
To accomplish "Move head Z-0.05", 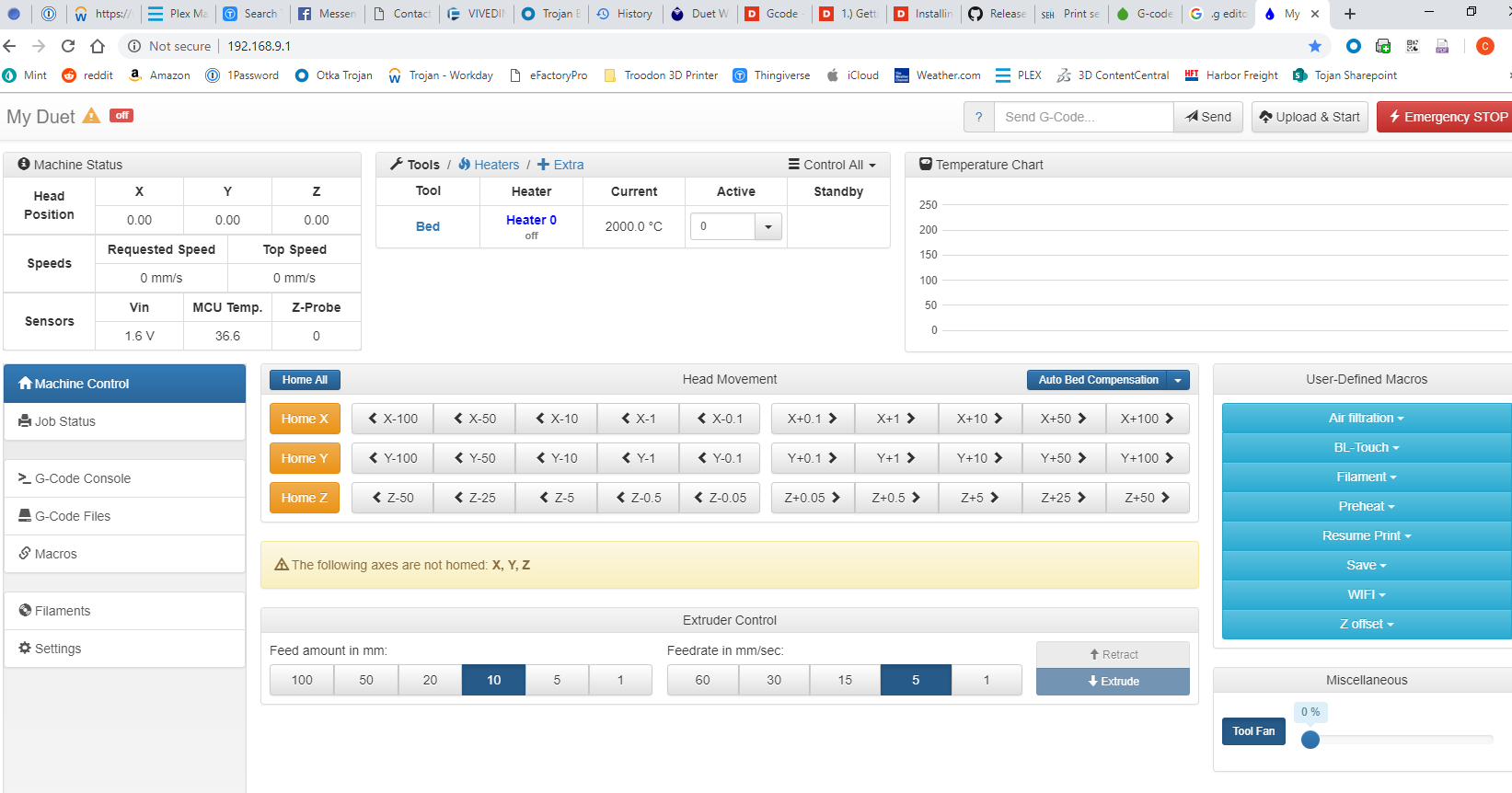I will pos(721,498).
